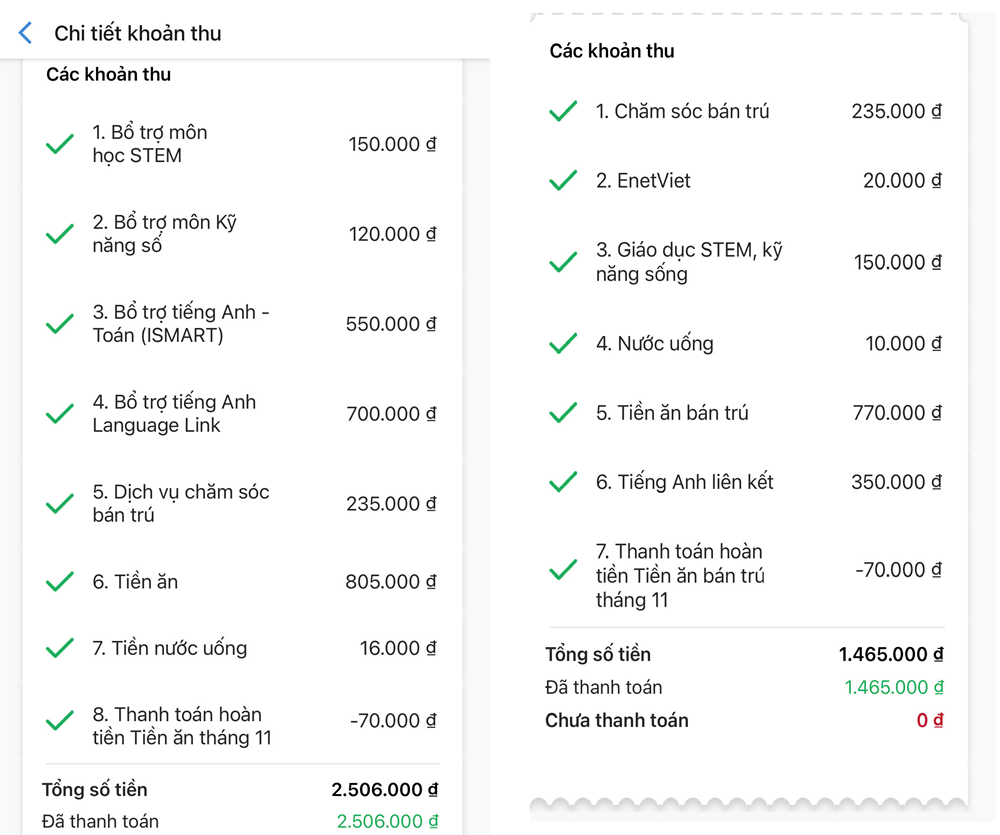Select checkmark for Bổ trợ tiếng Anh - Toán (ISMART)
Screen dimensions: 1000x835
tap(60, 325)
